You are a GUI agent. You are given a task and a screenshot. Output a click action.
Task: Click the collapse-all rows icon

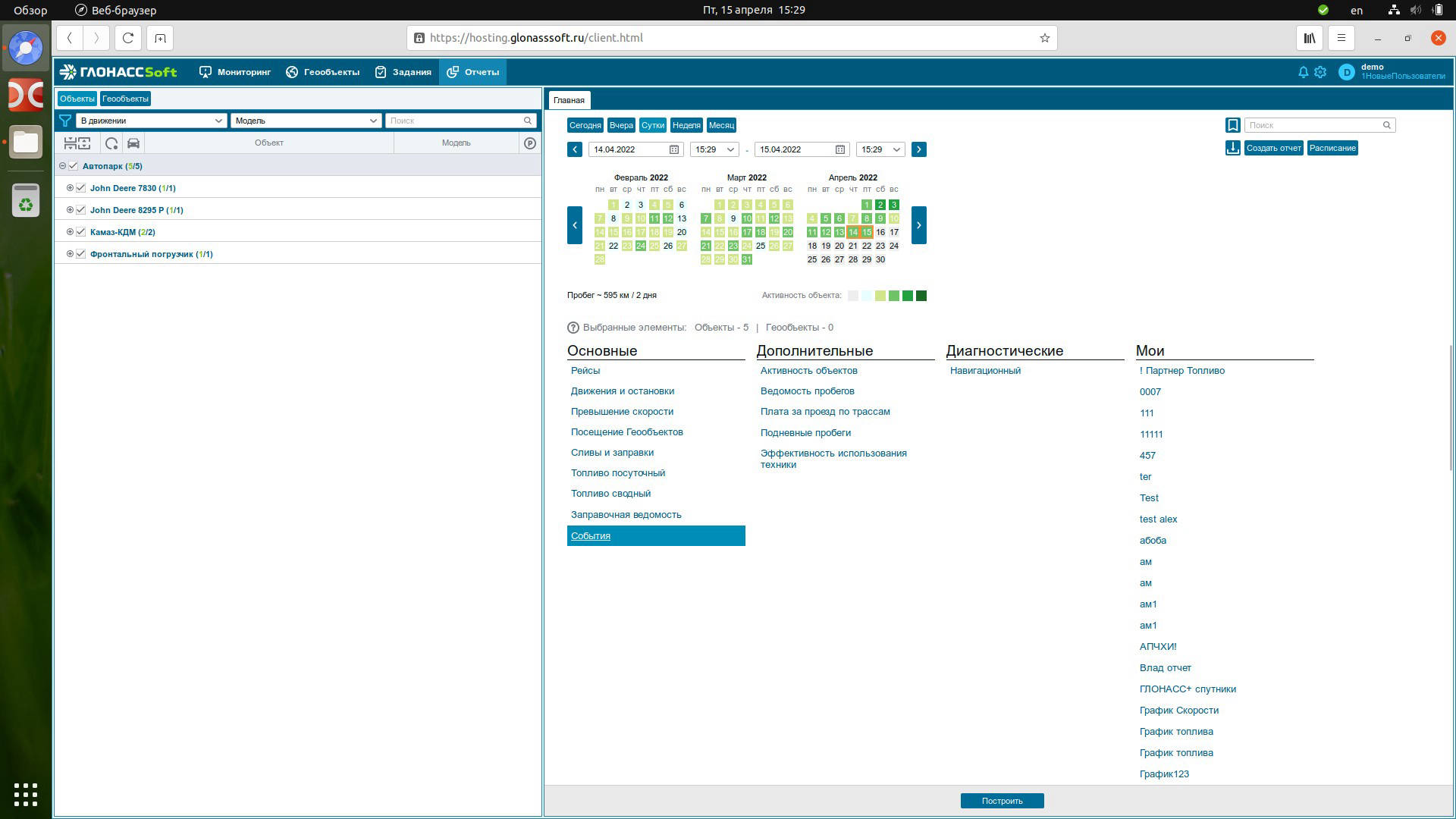point(70,143)
